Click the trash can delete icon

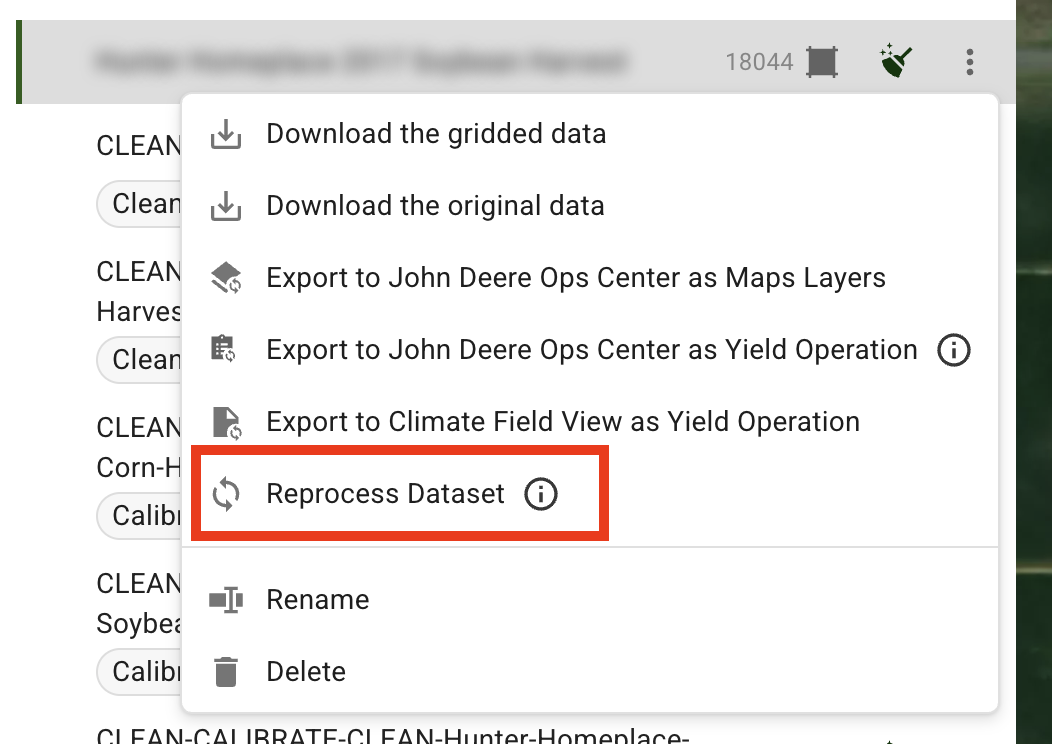pyautogui.click(x=225, y=671)
